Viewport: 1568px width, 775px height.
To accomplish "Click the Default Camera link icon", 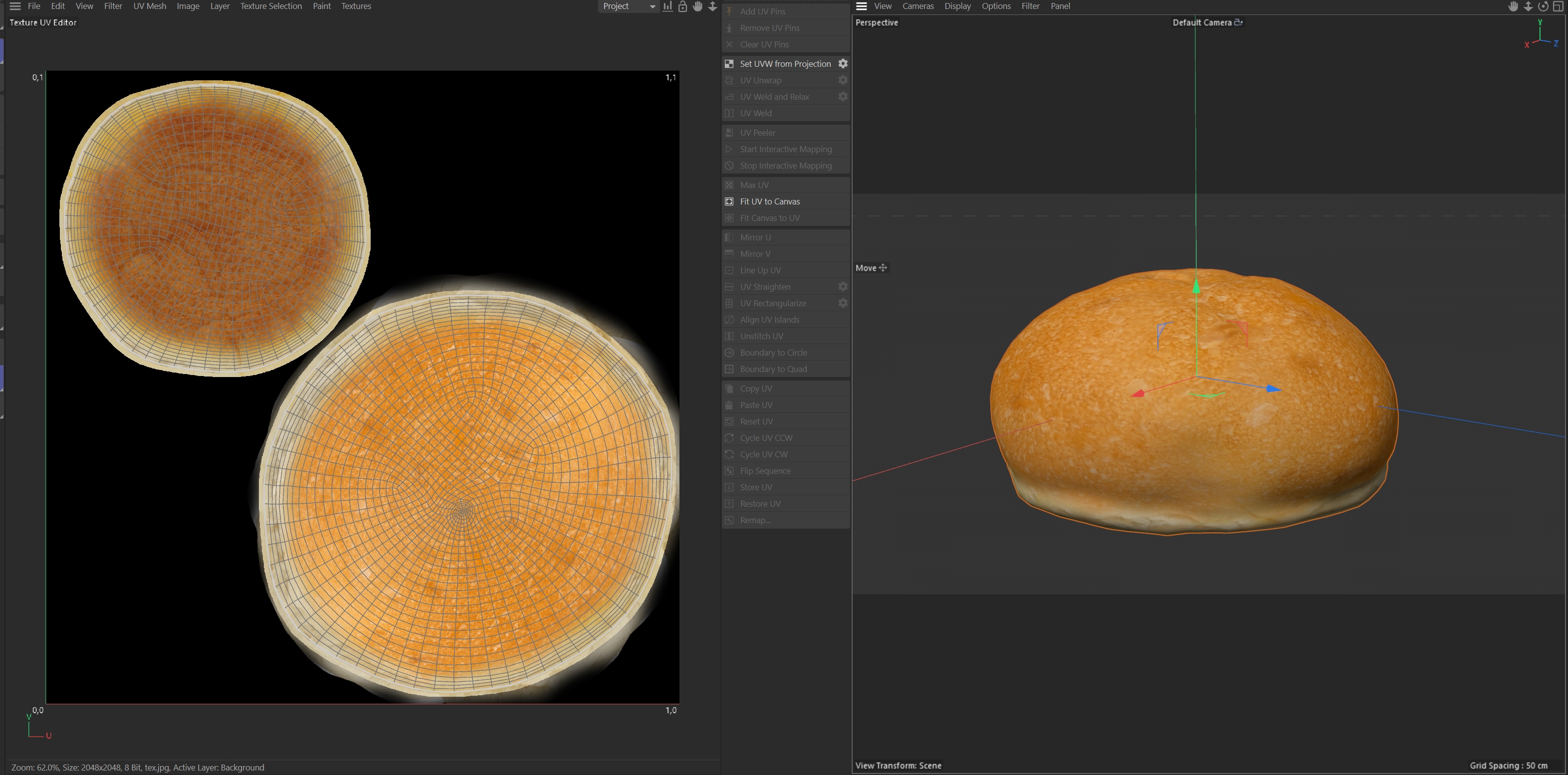I will pyautogui.click(x=1238, y=22).
